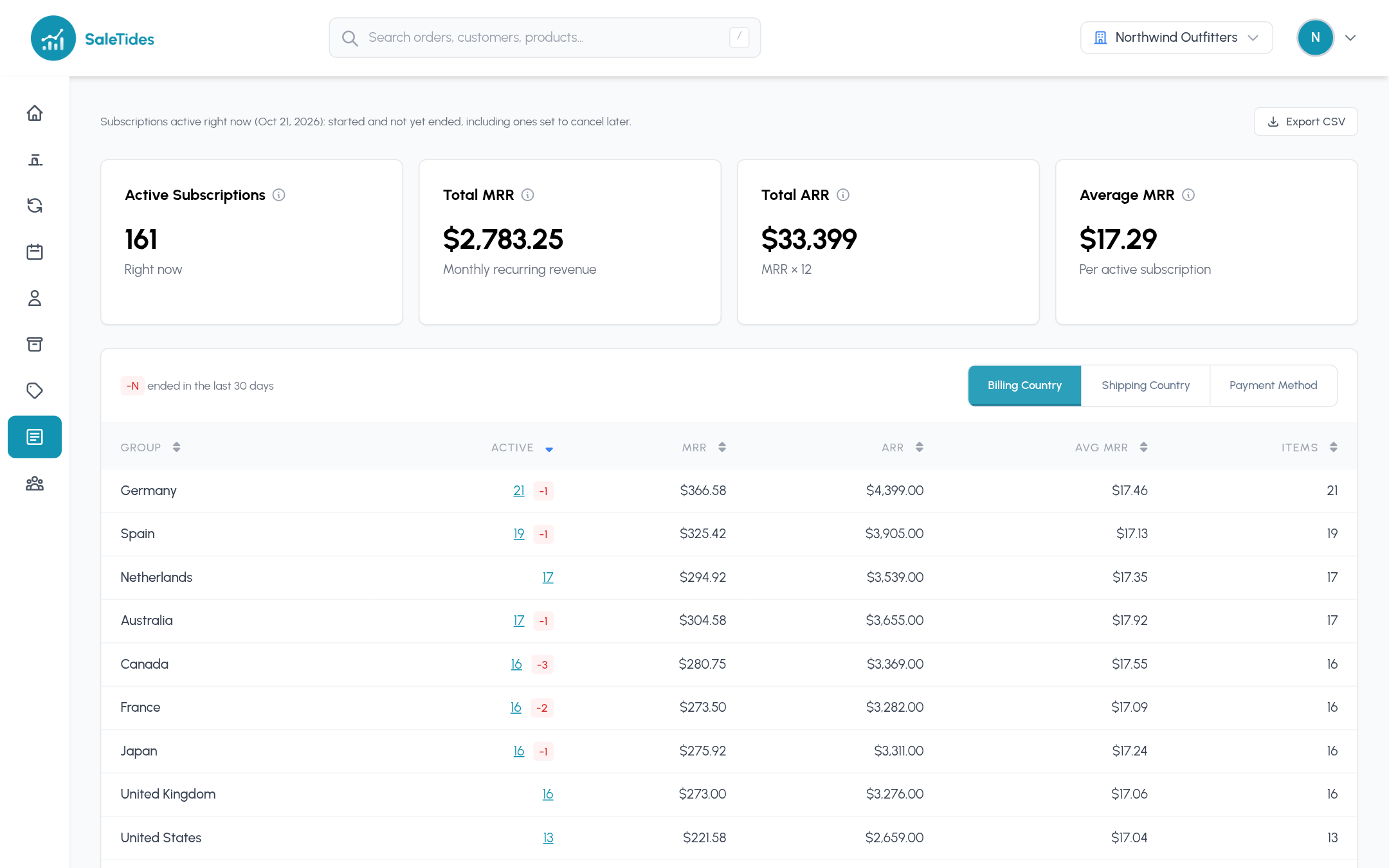Click the SaleTides brand name
The width and height of the screenshot is (1389, 868).
(x=120, y=39)
